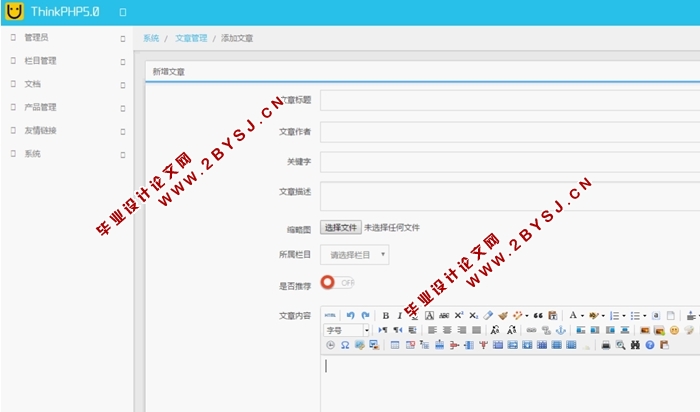Insert an ordered list
This screenshot has width=700, height=412.
coord(614,316)
